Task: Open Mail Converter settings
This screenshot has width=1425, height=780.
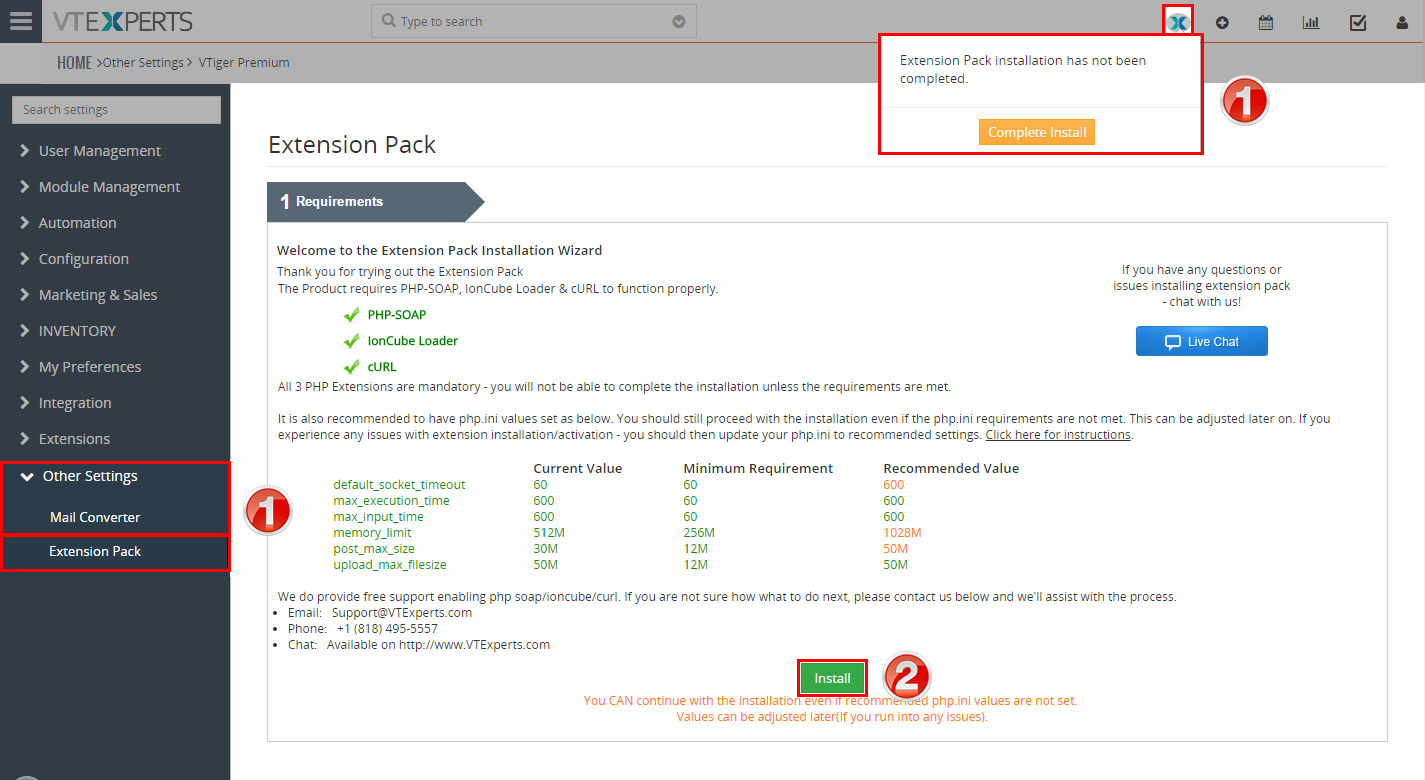Action: tap(95, 517)
